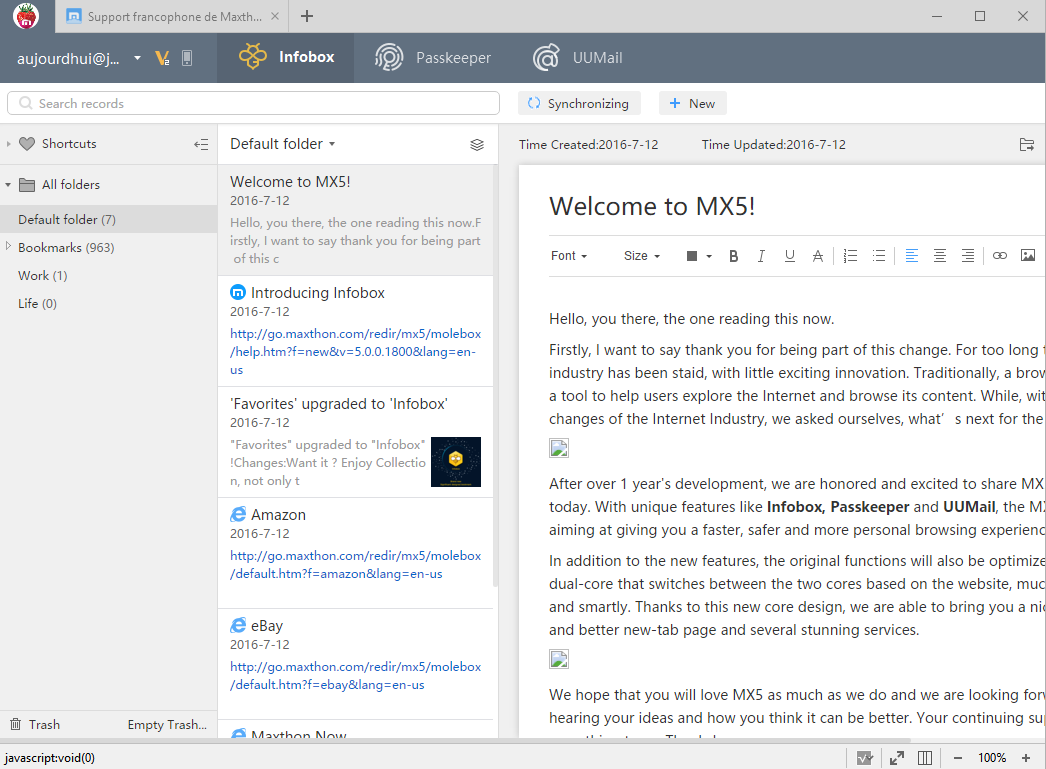Open the Default folder dropdown

283,144
